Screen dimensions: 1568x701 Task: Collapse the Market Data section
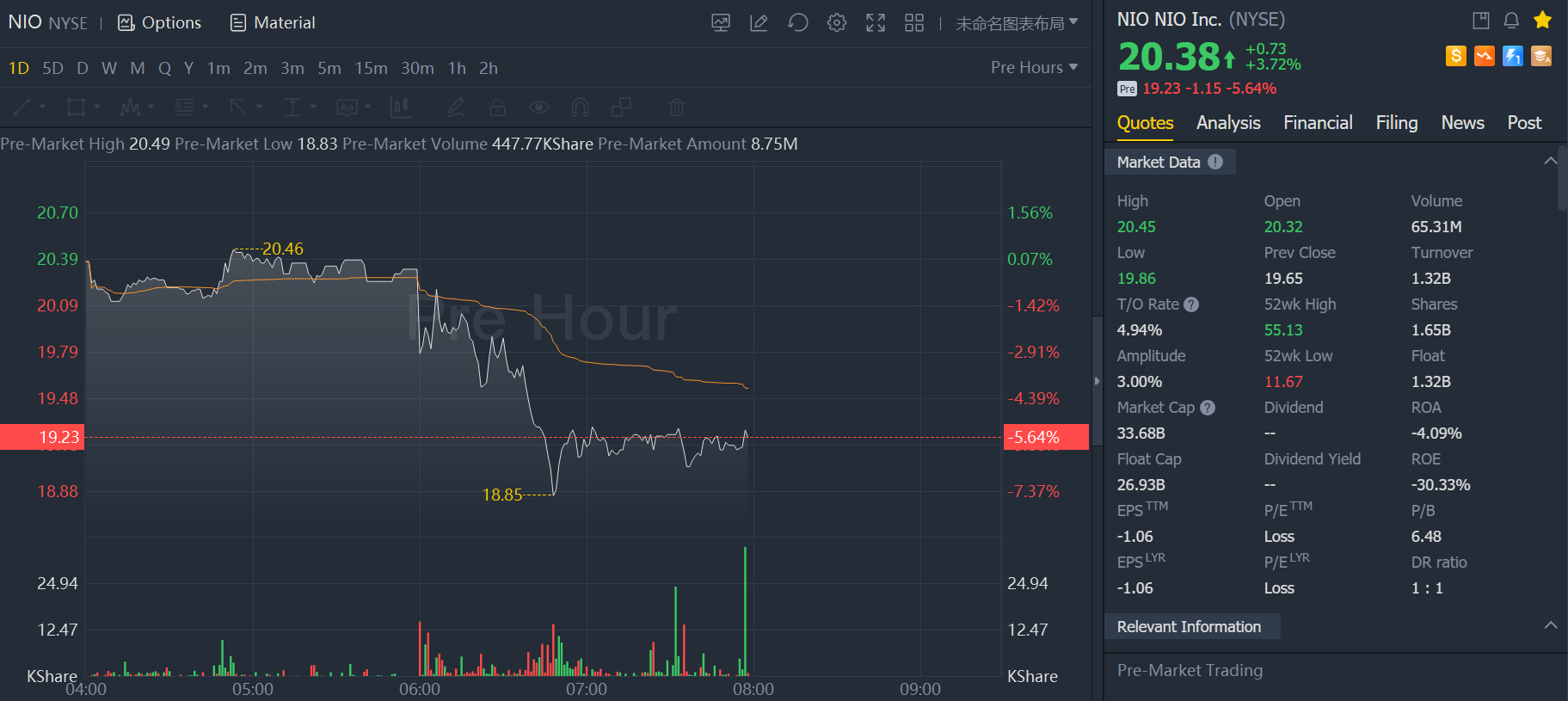click(x=1550, y=161)
